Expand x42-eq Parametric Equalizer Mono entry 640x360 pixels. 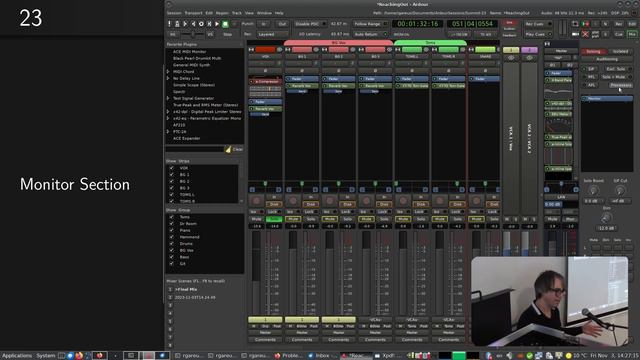pos(168,118)
